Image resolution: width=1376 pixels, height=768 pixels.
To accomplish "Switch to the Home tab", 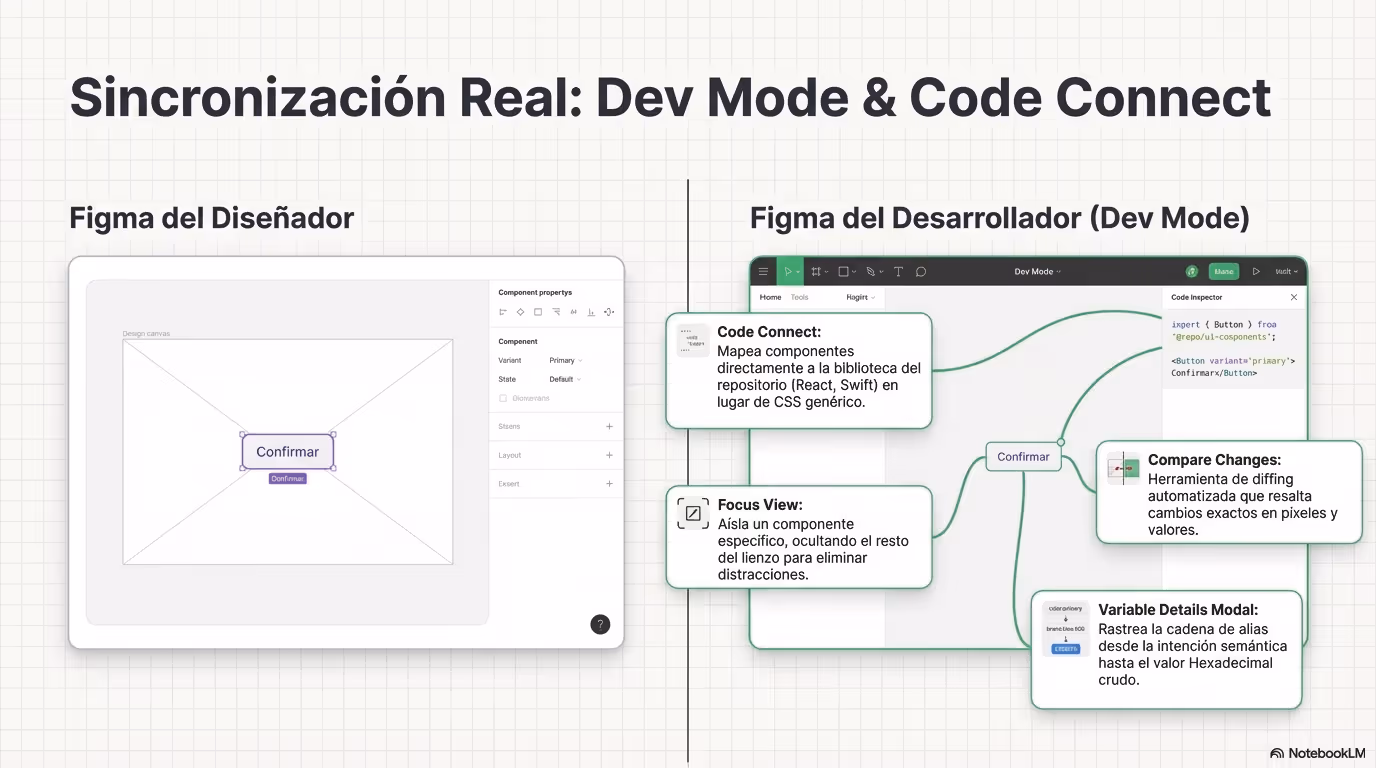I will point(770,297).
